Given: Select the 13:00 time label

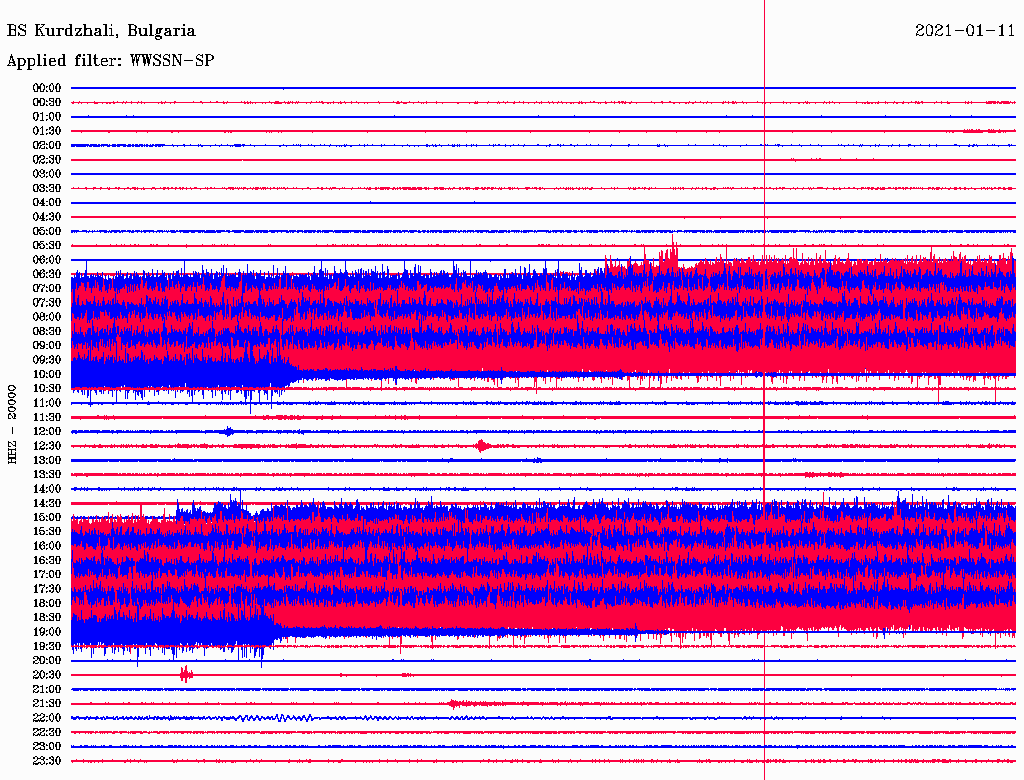Looking at the screenshot, I should tap(47, 461).
